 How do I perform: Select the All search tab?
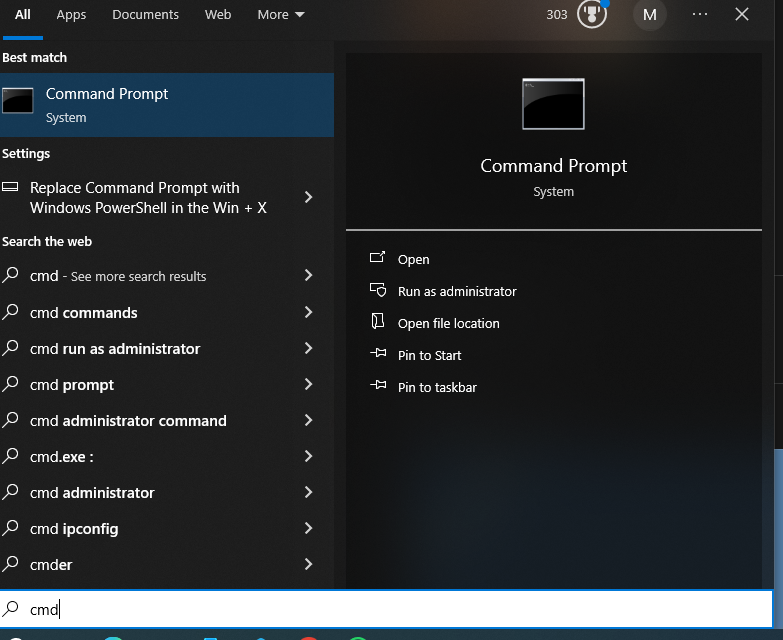22,14
